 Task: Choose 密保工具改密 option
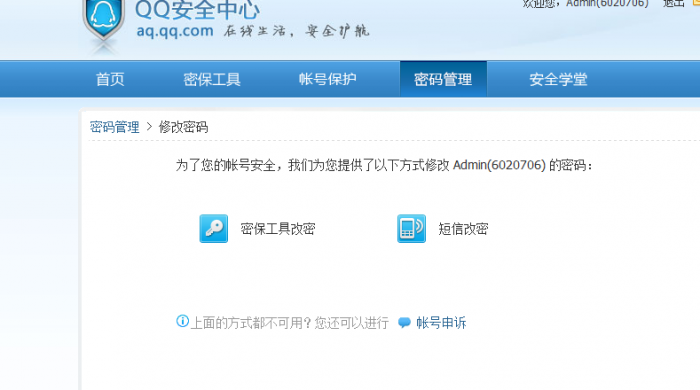[x=278, y=229]
